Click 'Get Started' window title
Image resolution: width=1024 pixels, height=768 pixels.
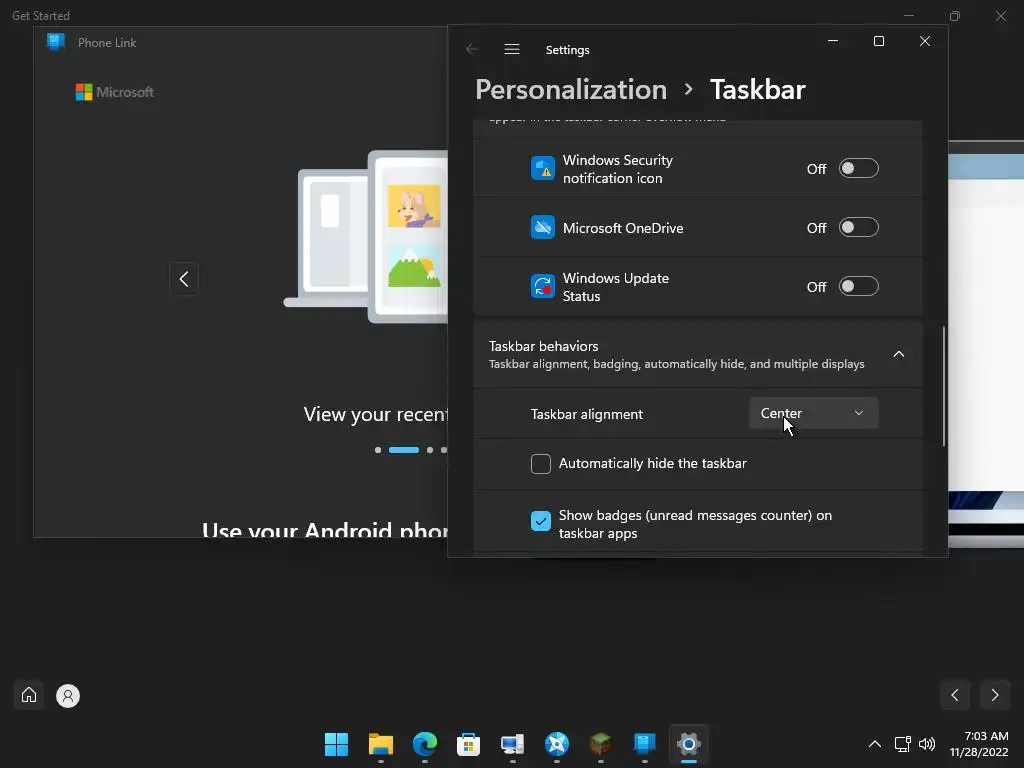click(40, 16)
